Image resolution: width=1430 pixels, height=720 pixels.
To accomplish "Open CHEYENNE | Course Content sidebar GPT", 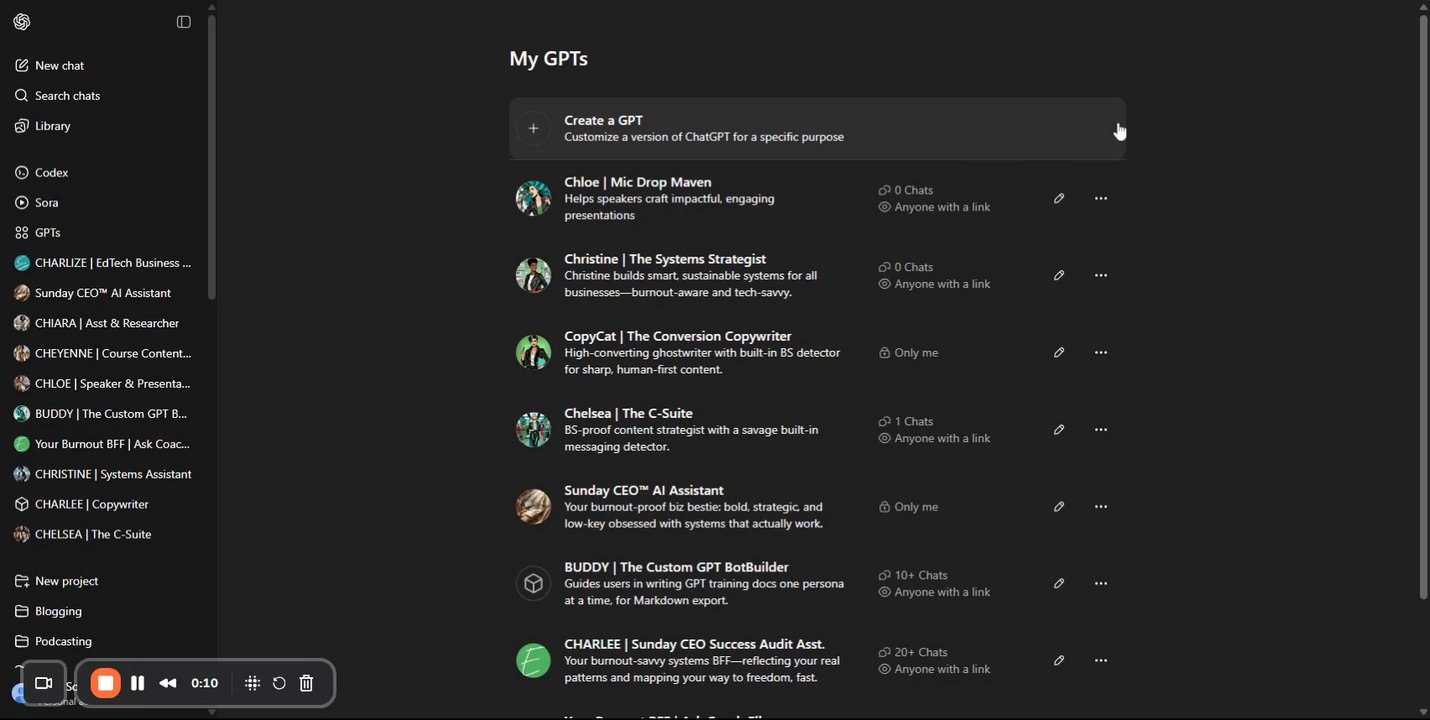I will 103,353.
